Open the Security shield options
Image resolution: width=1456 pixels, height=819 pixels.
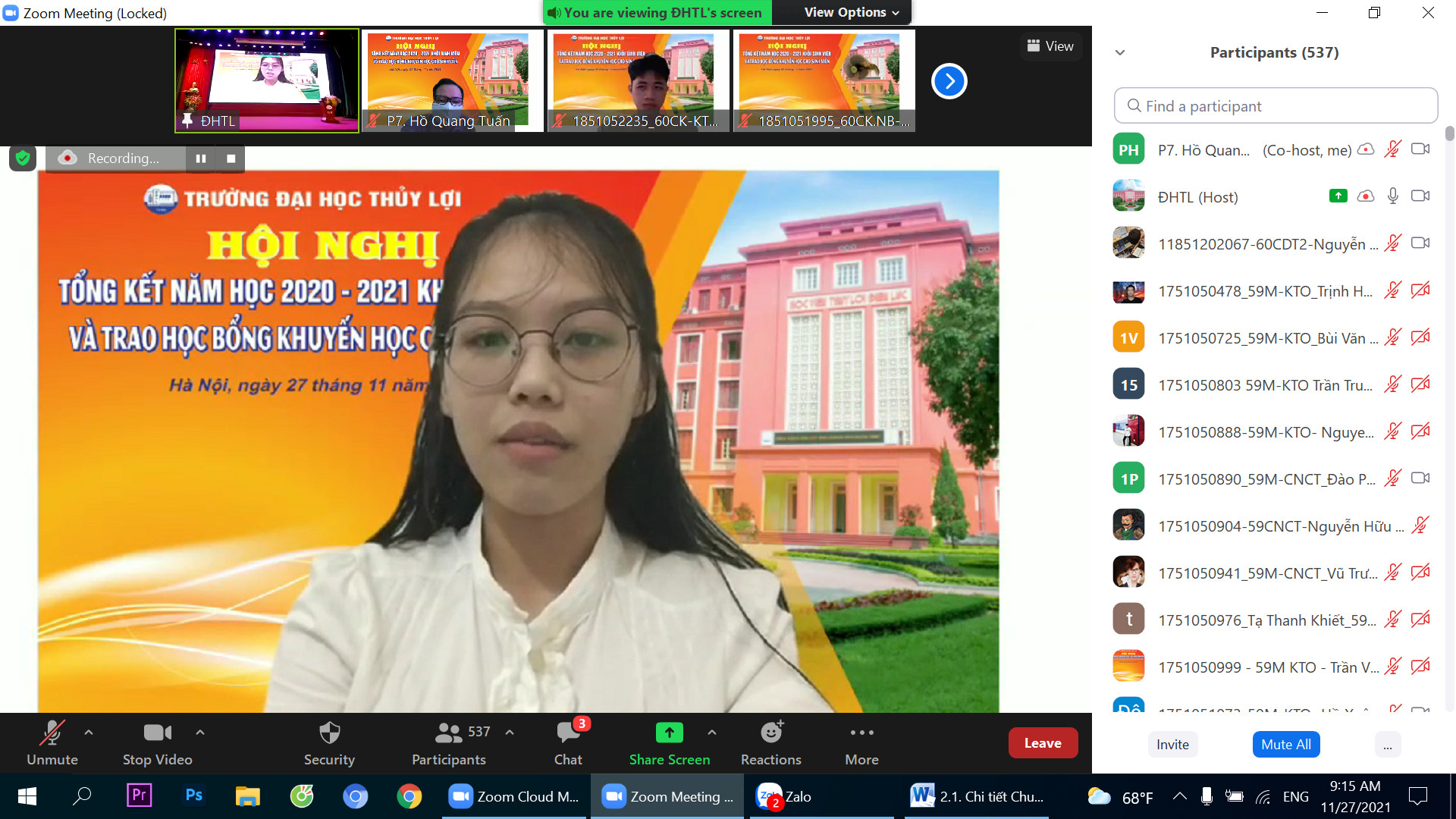329,733
